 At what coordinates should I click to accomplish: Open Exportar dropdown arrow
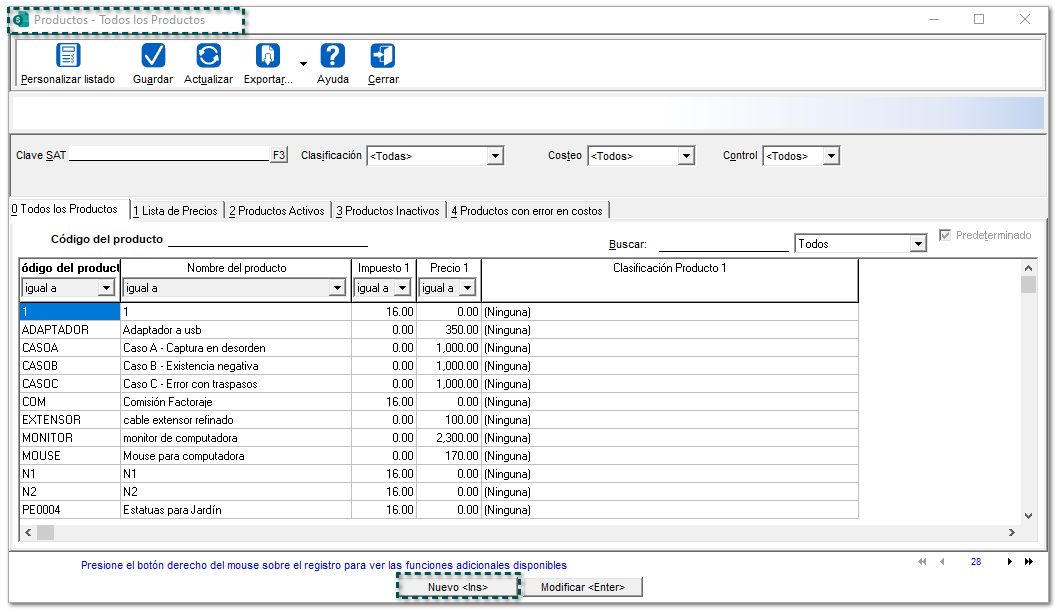303,62
